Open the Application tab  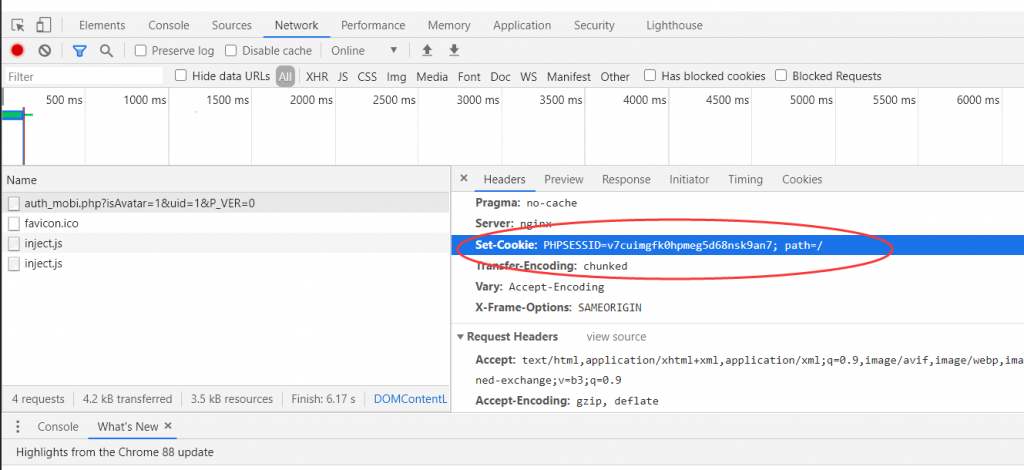click(522, 25)
